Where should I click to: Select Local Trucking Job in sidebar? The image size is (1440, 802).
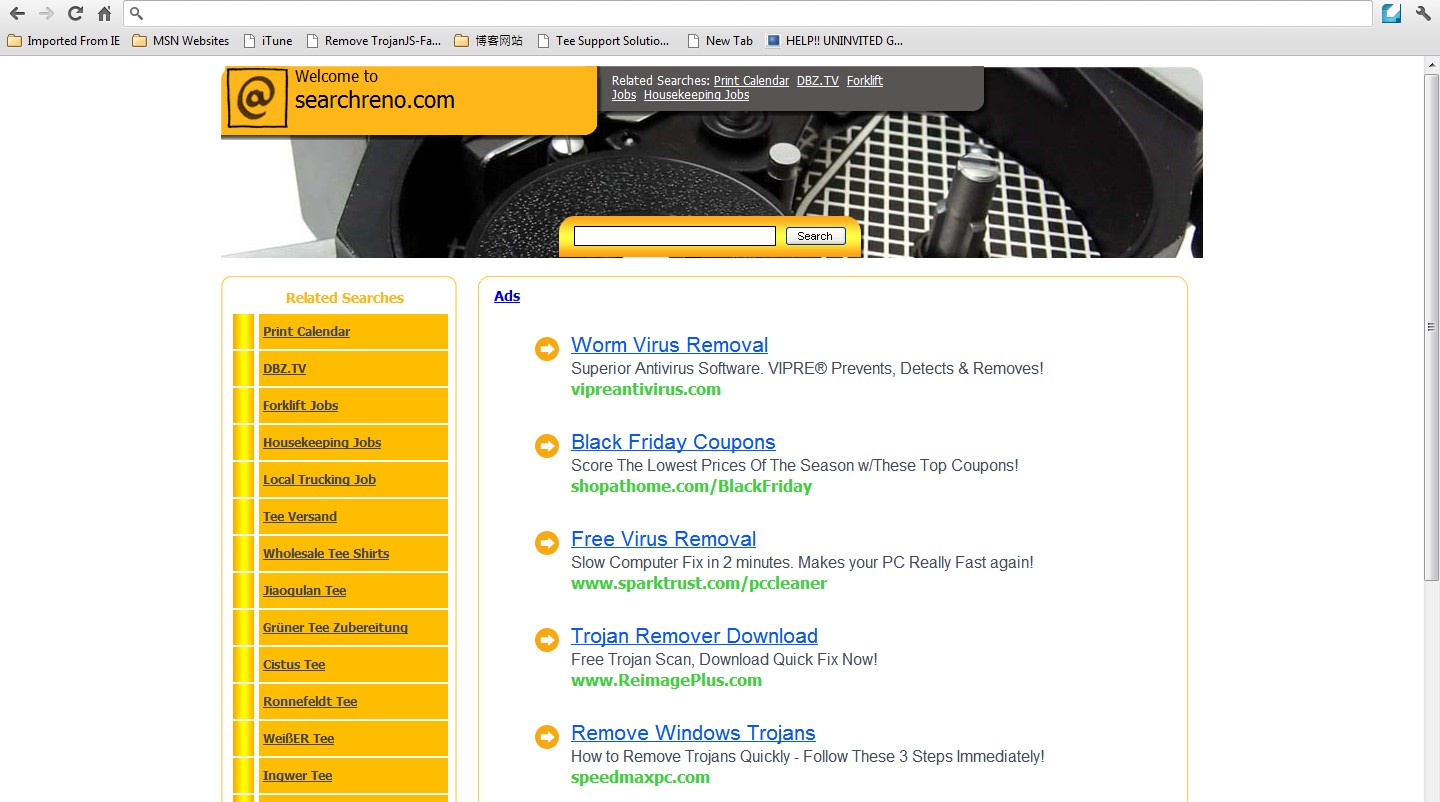tap(319, 480)
